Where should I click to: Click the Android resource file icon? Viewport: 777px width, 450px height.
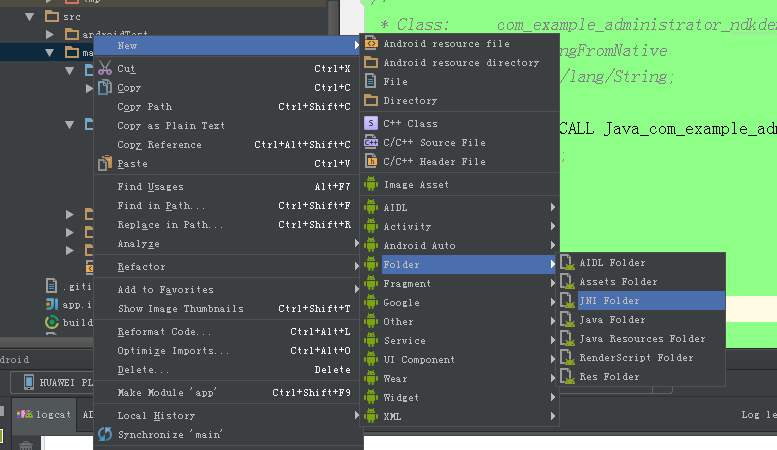click(x=371, y=44)
